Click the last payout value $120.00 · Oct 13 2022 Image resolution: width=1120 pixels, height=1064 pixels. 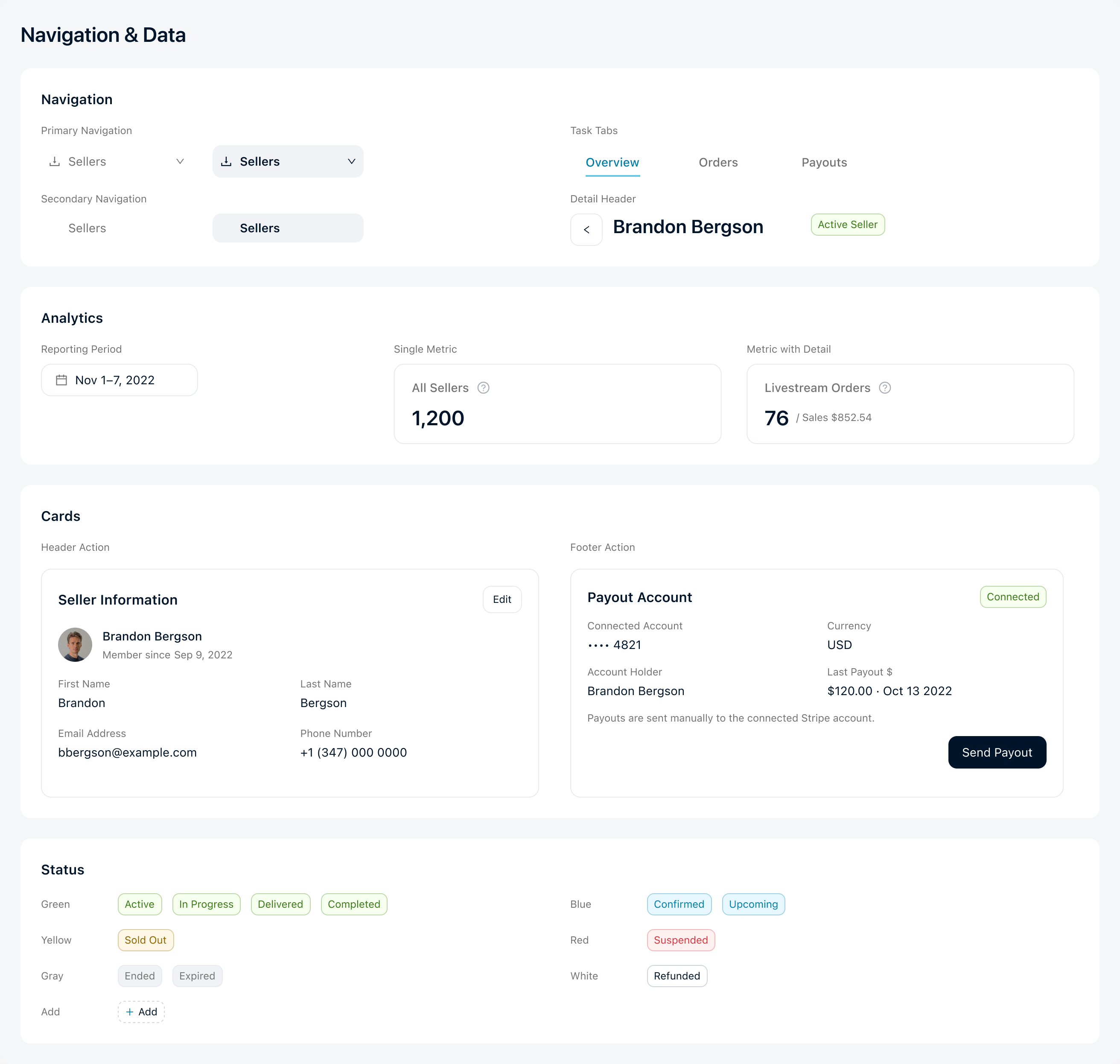889,691
